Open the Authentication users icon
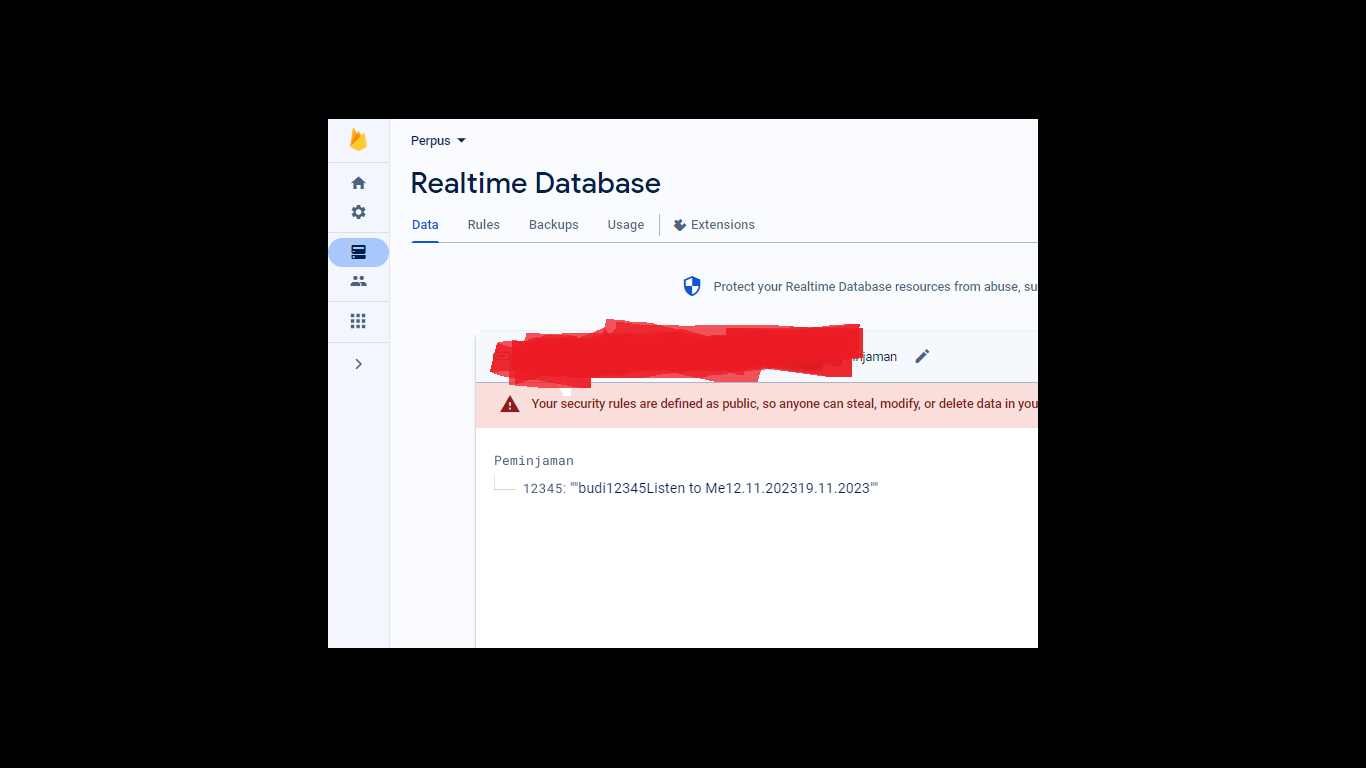 358,281
